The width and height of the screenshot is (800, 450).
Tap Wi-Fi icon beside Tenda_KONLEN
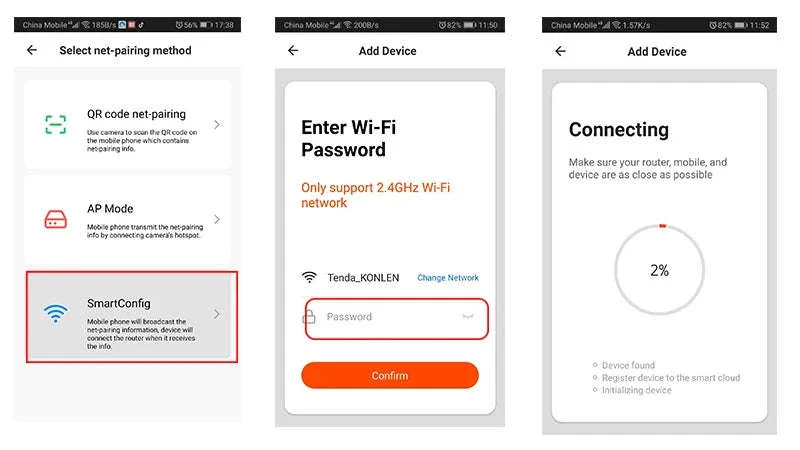(x=309, y=277)
